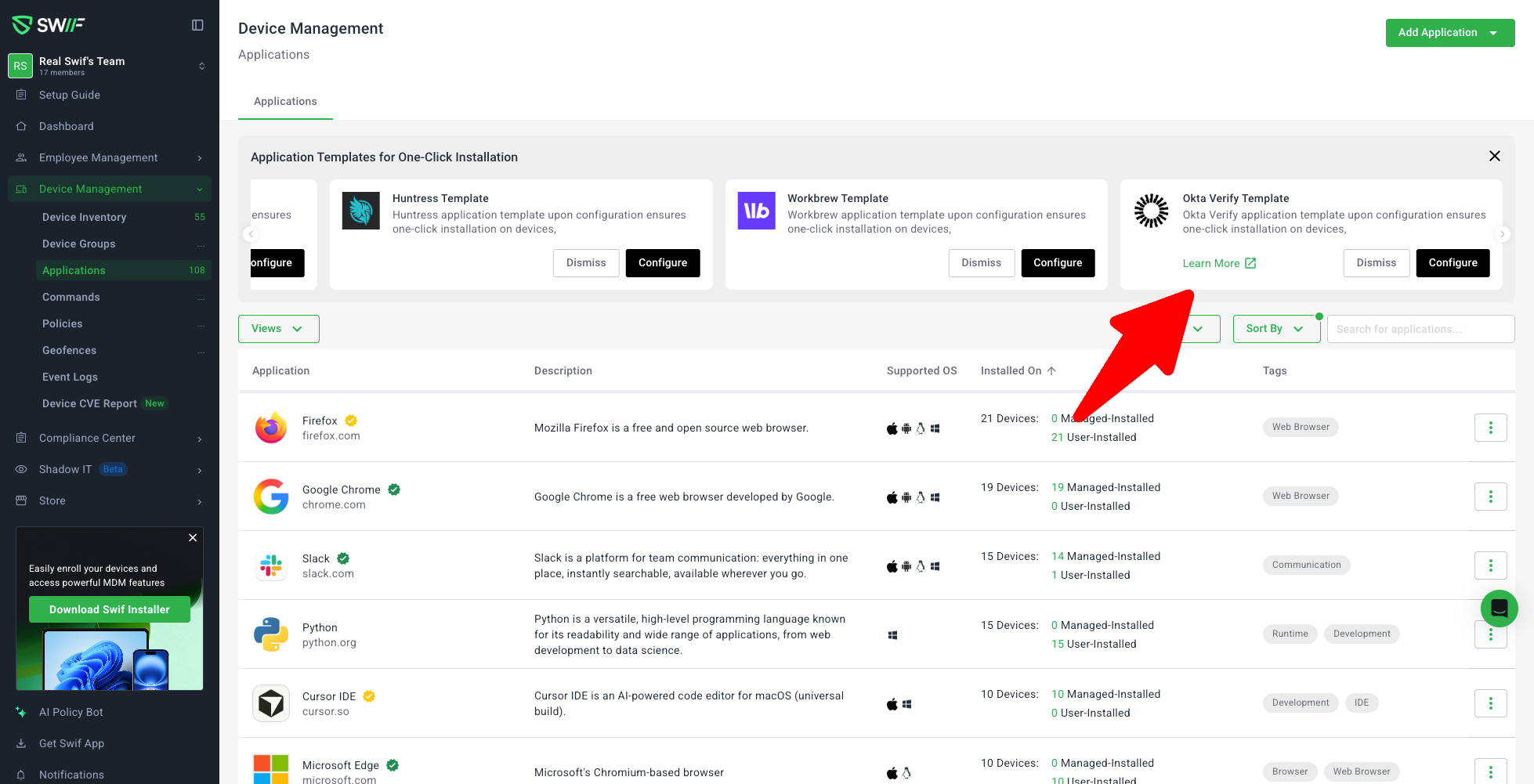Open the three-dot menu for Google Chrome

(1490, 497)
